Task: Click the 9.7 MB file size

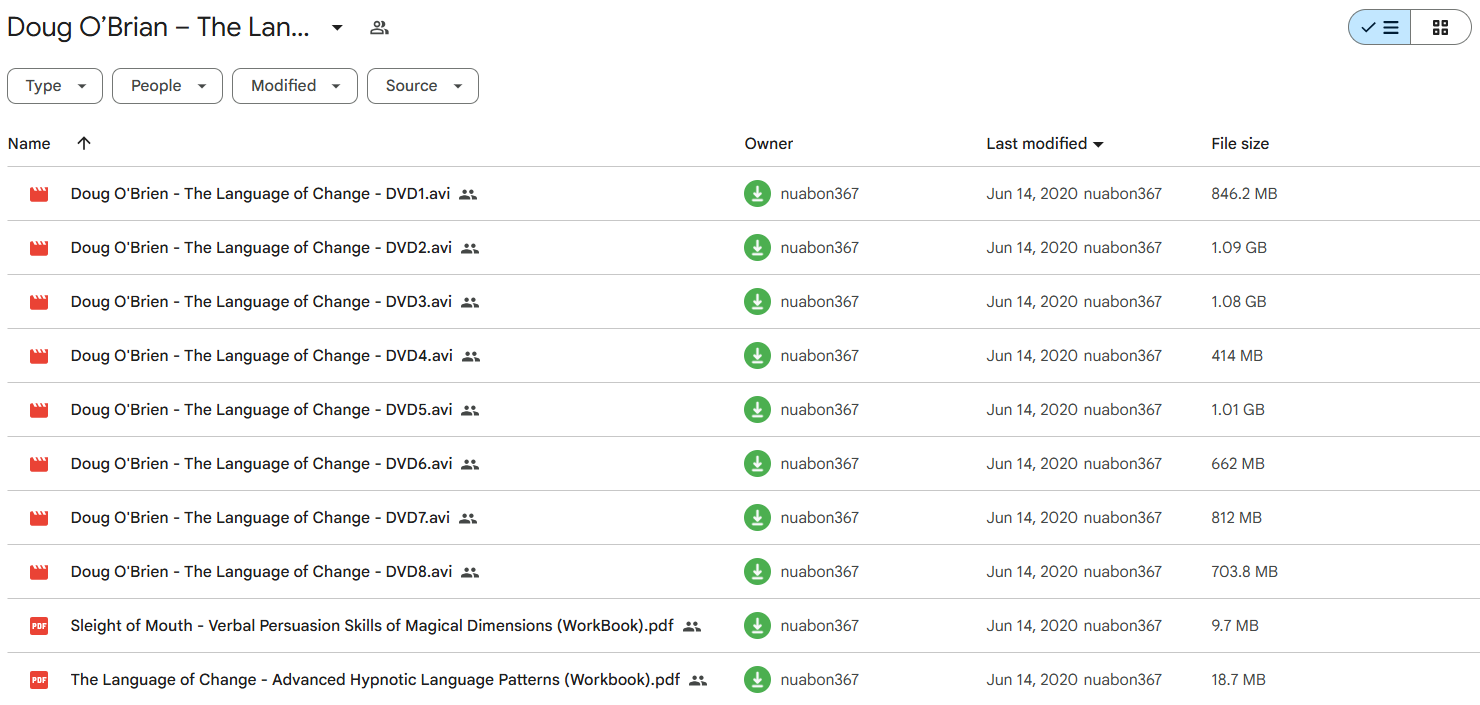Action: point(1235,626)
